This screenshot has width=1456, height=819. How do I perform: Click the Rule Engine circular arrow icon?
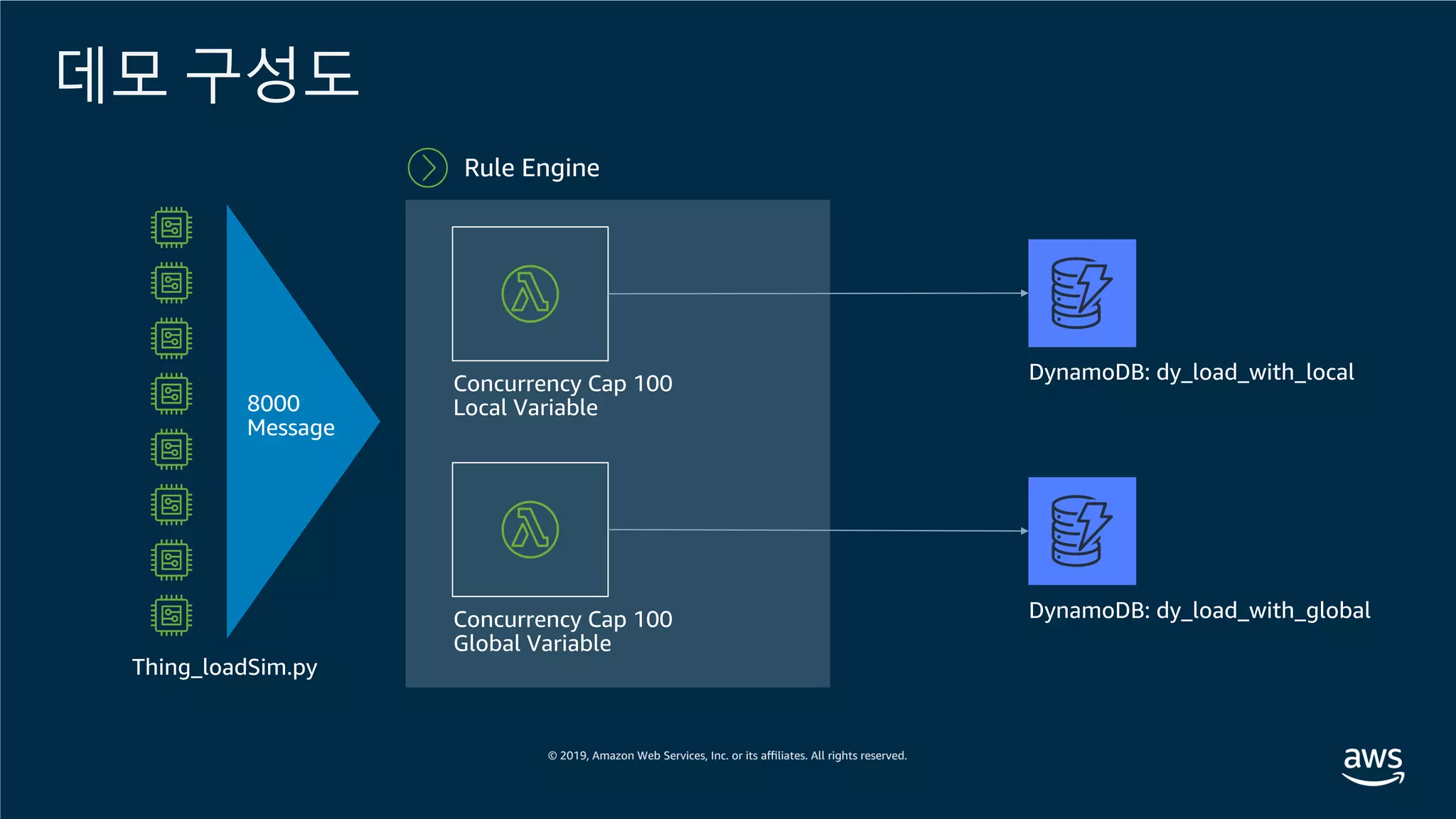pos(427,168)
